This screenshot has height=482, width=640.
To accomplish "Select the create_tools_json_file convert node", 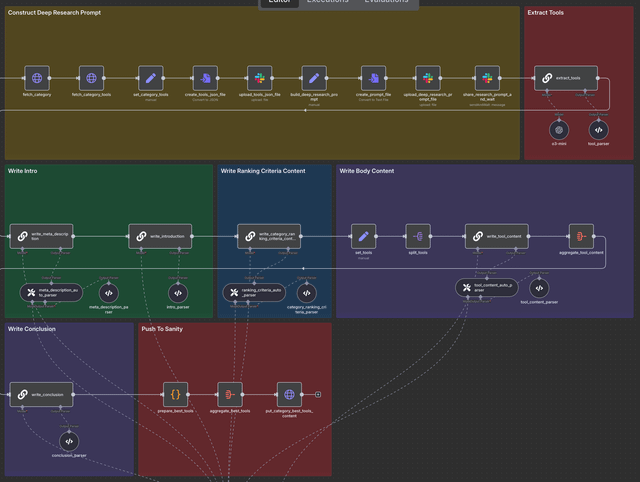I will 205,78.
